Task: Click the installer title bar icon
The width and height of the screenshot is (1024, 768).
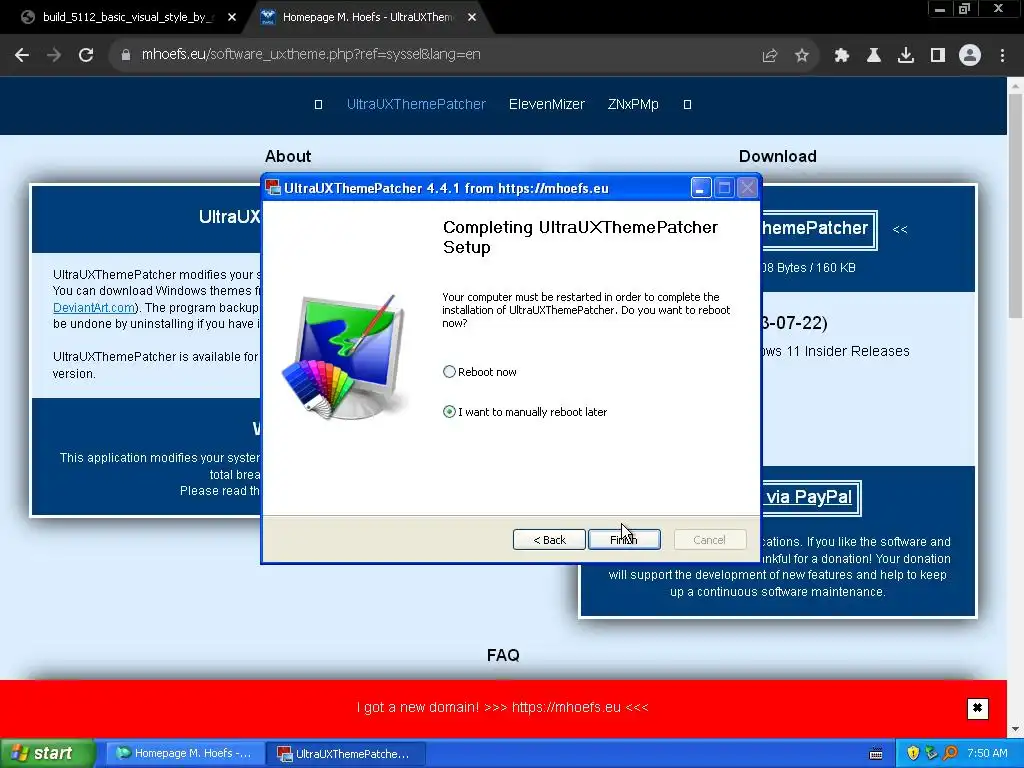Action: 273,188
